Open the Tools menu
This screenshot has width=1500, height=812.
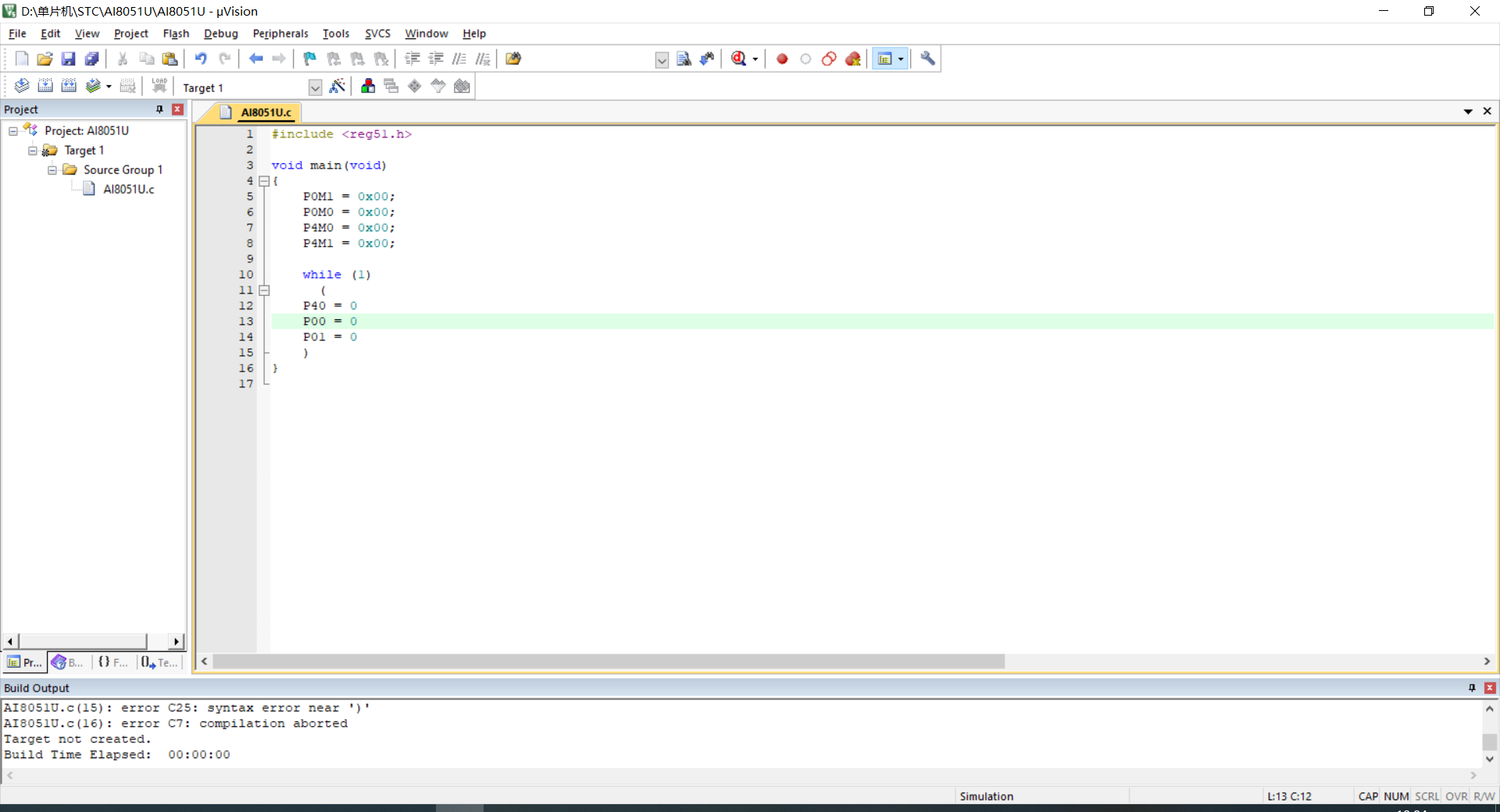pyautogui.click(x=336, y=34)
